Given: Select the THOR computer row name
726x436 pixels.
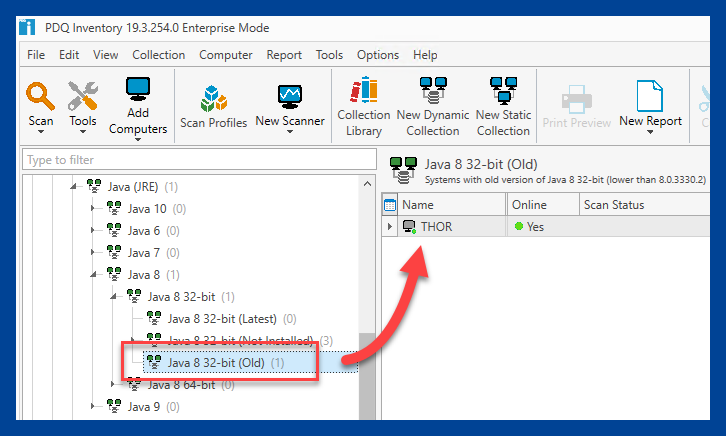Looking at the screenshot, I should pos(436,226).
